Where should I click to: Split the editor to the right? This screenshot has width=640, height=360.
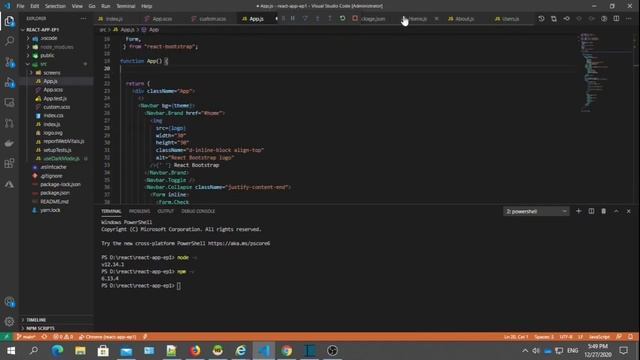[x=616, y=19]
